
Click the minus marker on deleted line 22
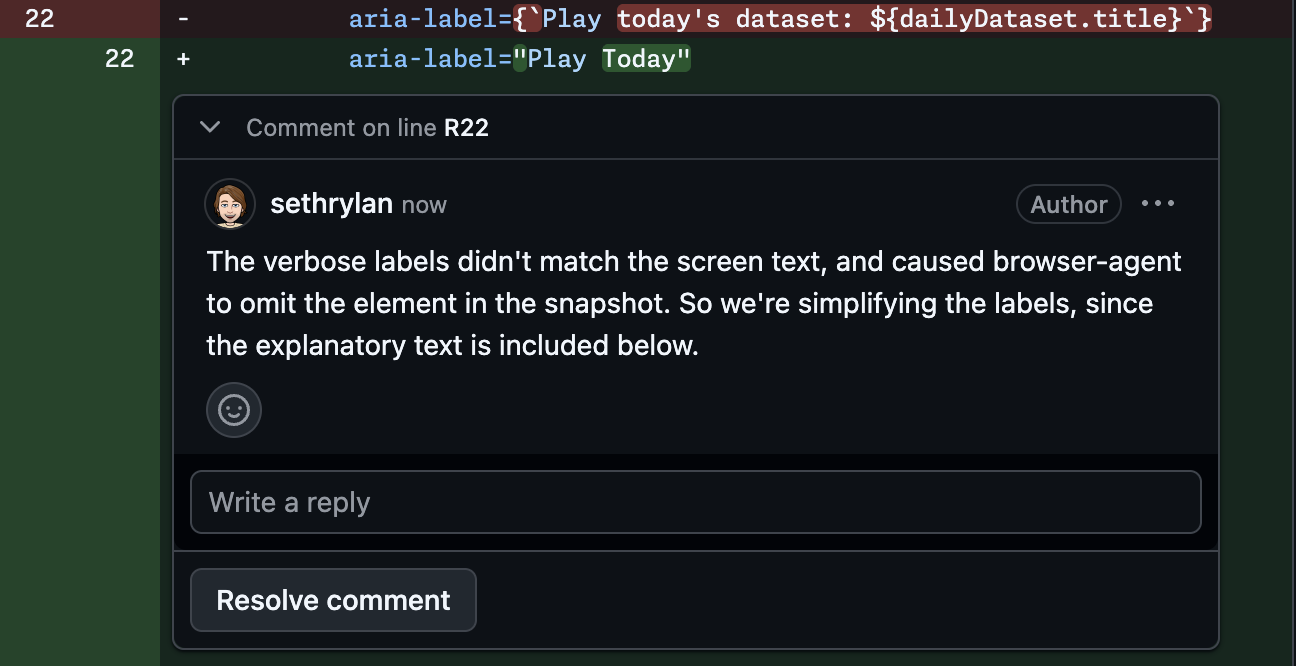[x=182, y=17]
